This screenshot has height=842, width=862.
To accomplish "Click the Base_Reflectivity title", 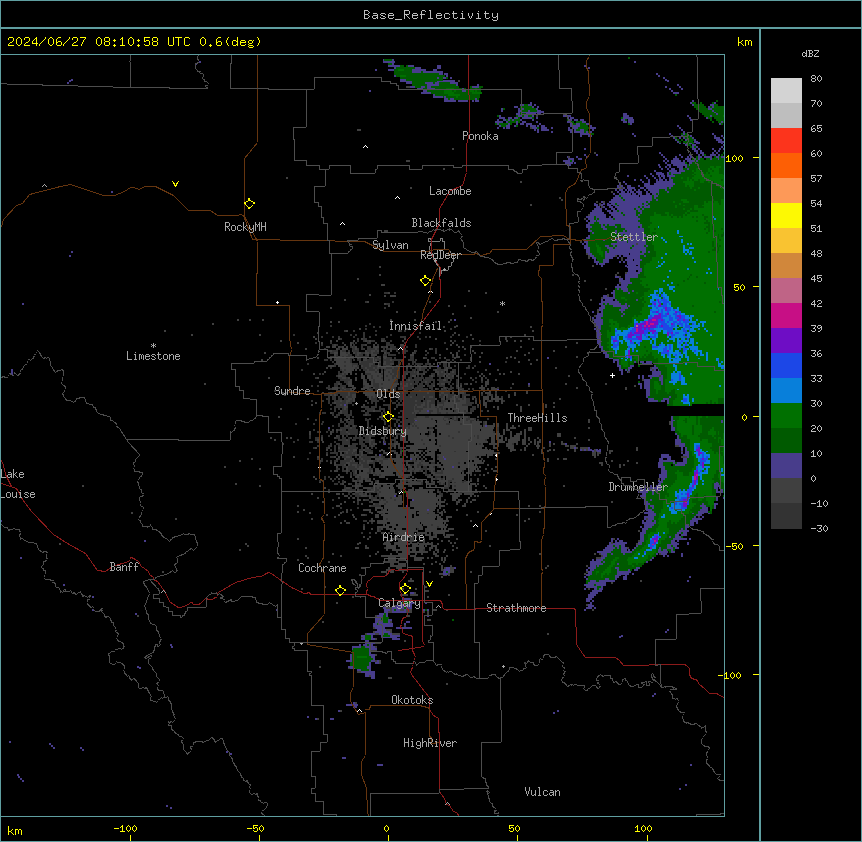I will pyautogui.click(x=431, y=15).
